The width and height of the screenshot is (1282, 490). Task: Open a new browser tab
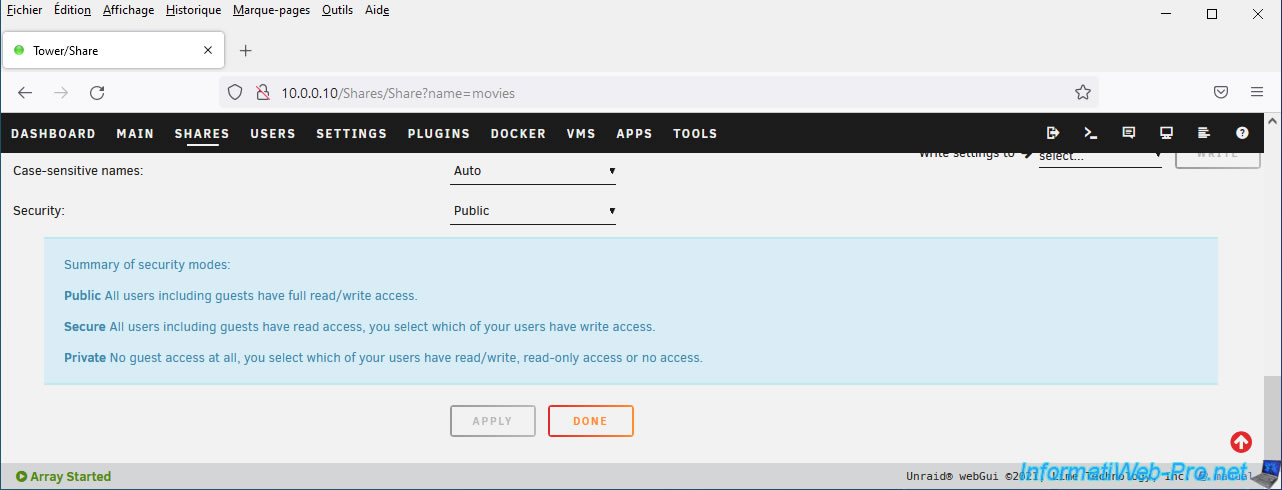(x=246, y=51)
